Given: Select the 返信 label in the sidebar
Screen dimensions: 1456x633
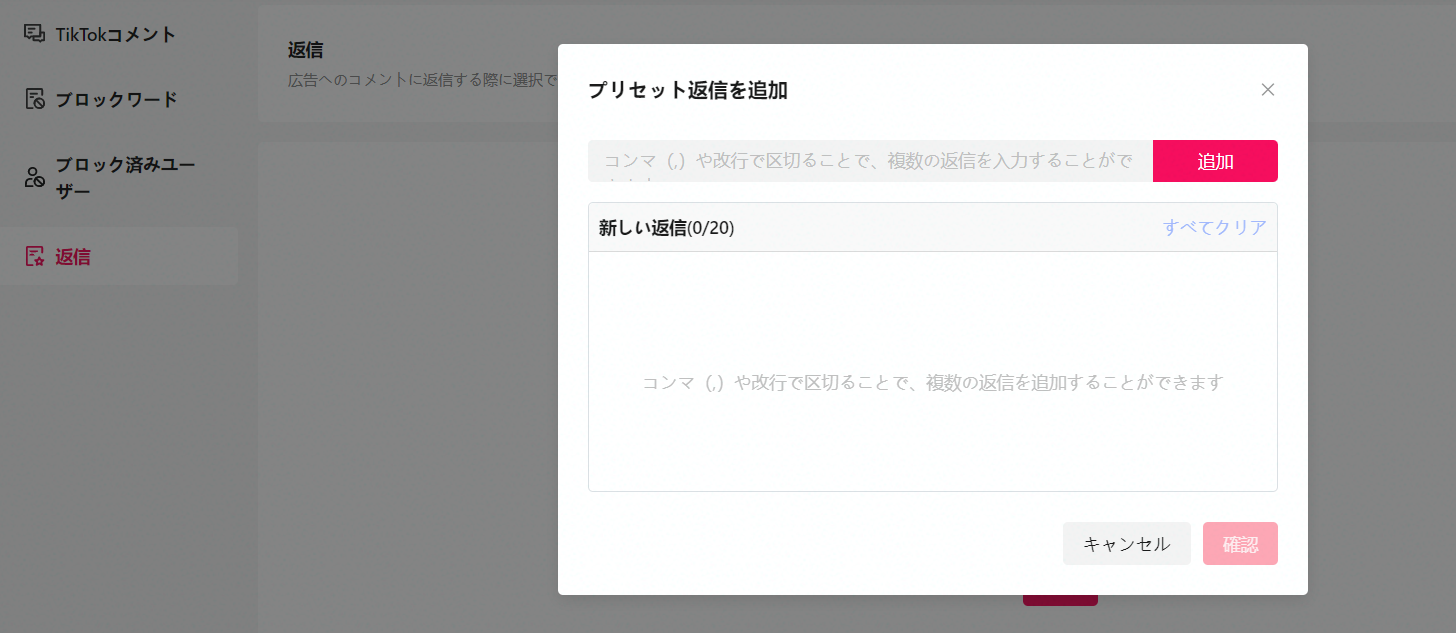Looking at the screenshot, I should [x=73, y=257].
